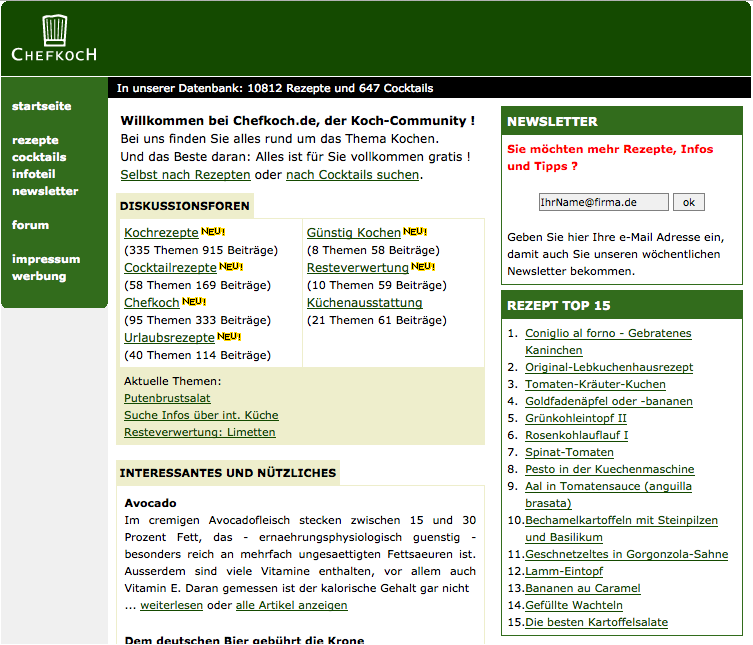Open the Putenbrustsalat current topic

click(167, 398)
